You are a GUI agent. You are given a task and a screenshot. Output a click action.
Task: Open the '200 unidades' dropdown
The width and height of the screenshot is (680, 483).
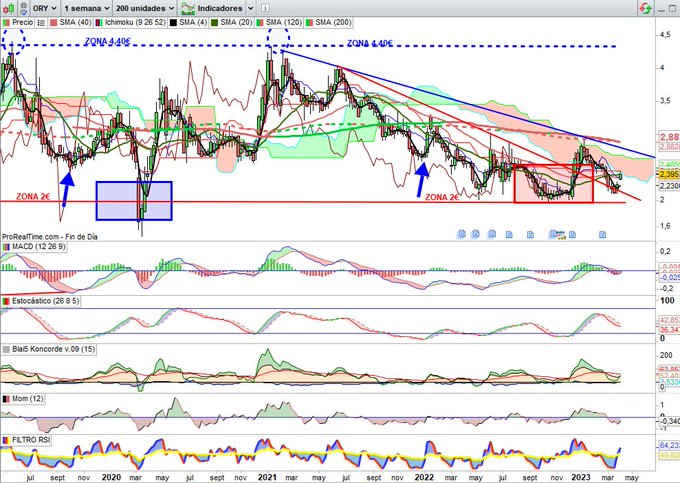(x=145, y=8)
